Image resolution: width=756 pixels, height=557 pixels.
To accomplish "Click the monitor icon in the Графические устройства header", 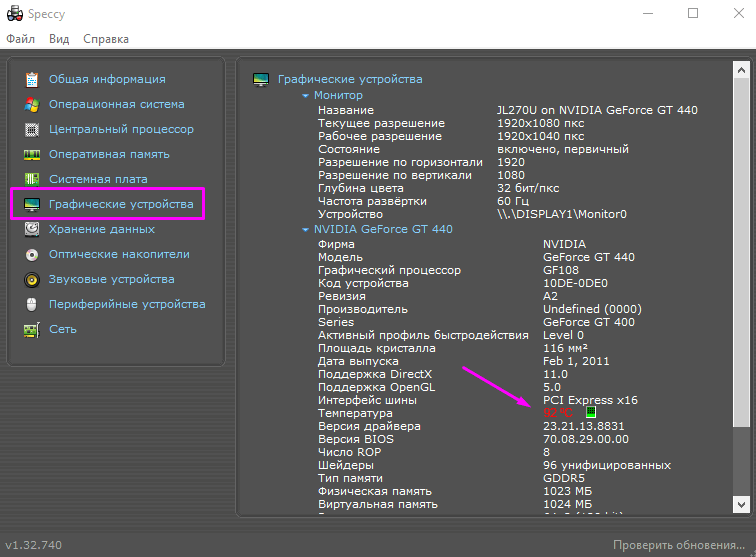I will click(261, 80).
